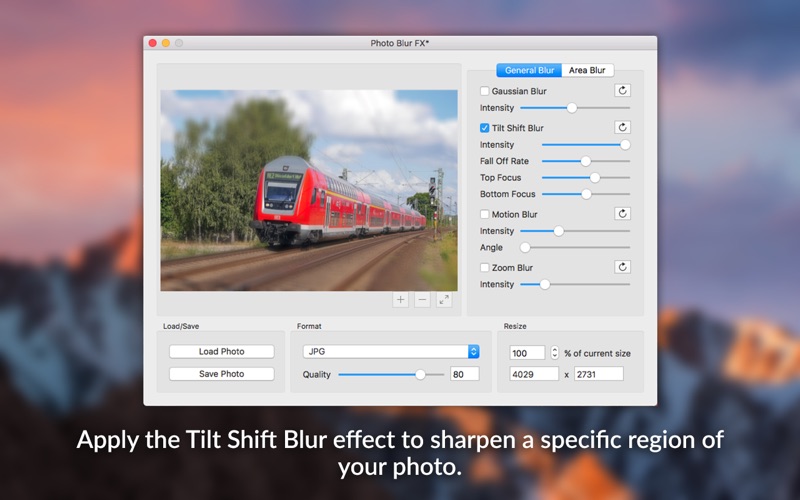This screenshot has height=500, width=800.
Task: Reset the Tilt Shift Blur settings
Action: (x=622, y=128)
